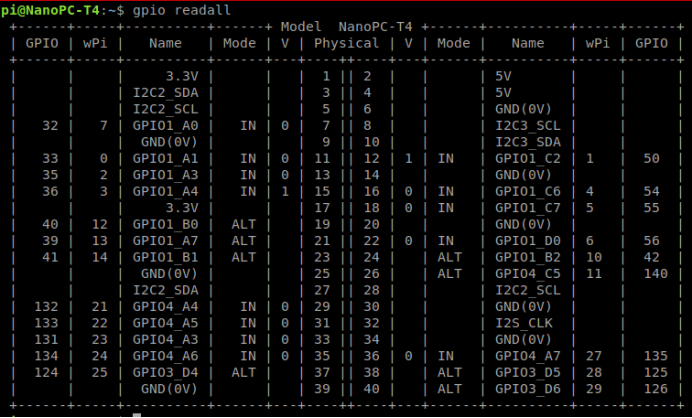Select the I2C3_SCL pin name
The height and width of the screenshot is (418, 692).
[528, 126]
